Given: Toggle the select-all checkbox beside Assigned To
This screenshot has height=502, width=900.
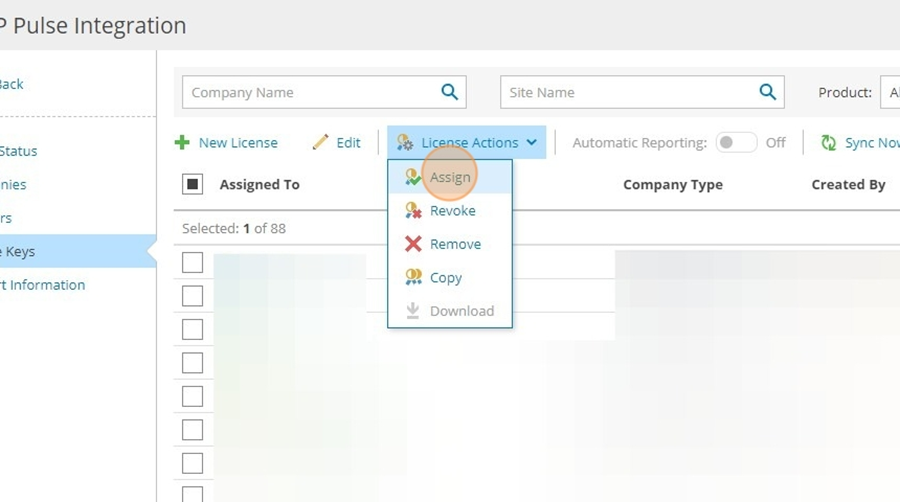Looking at the screenshot, I should (192, 184).
